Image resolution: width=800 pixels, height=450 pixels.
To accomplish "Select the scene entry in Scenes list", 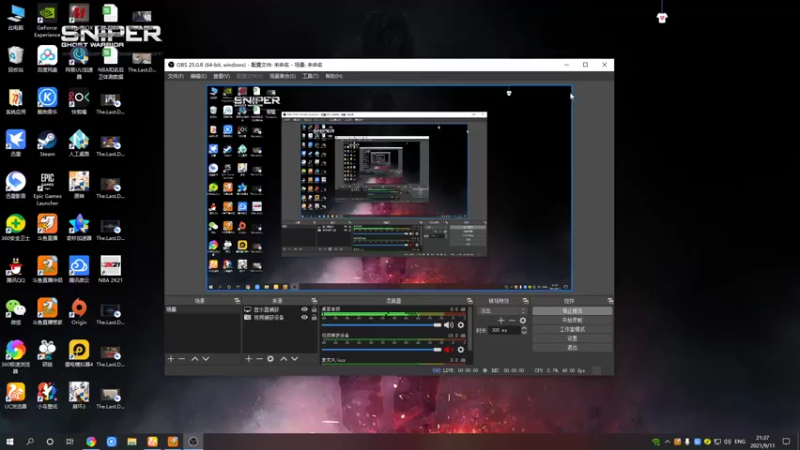I will pos(203,310).
